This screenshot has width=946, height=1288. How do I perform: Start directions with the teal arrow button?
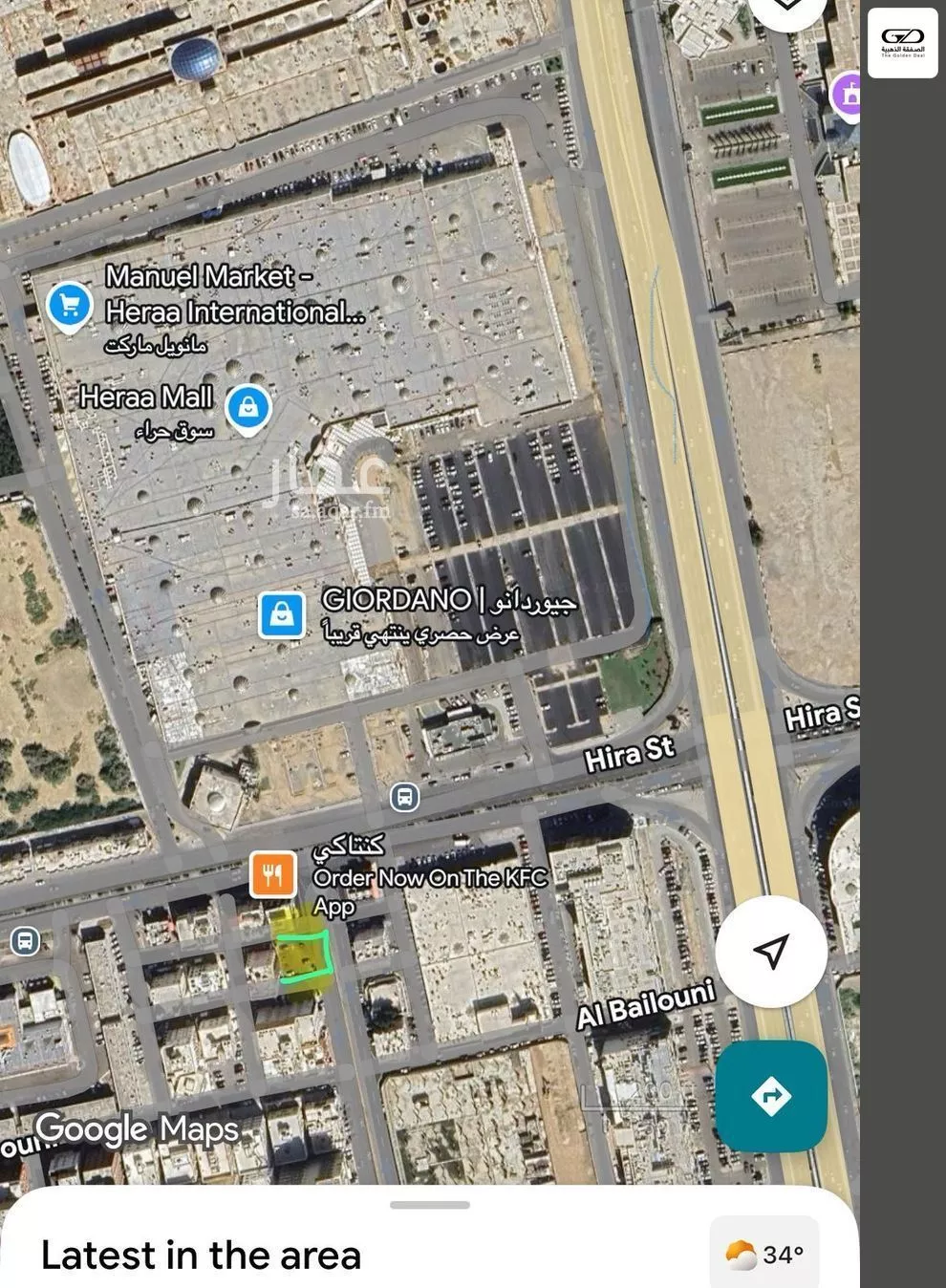(x=771, y=1096)
